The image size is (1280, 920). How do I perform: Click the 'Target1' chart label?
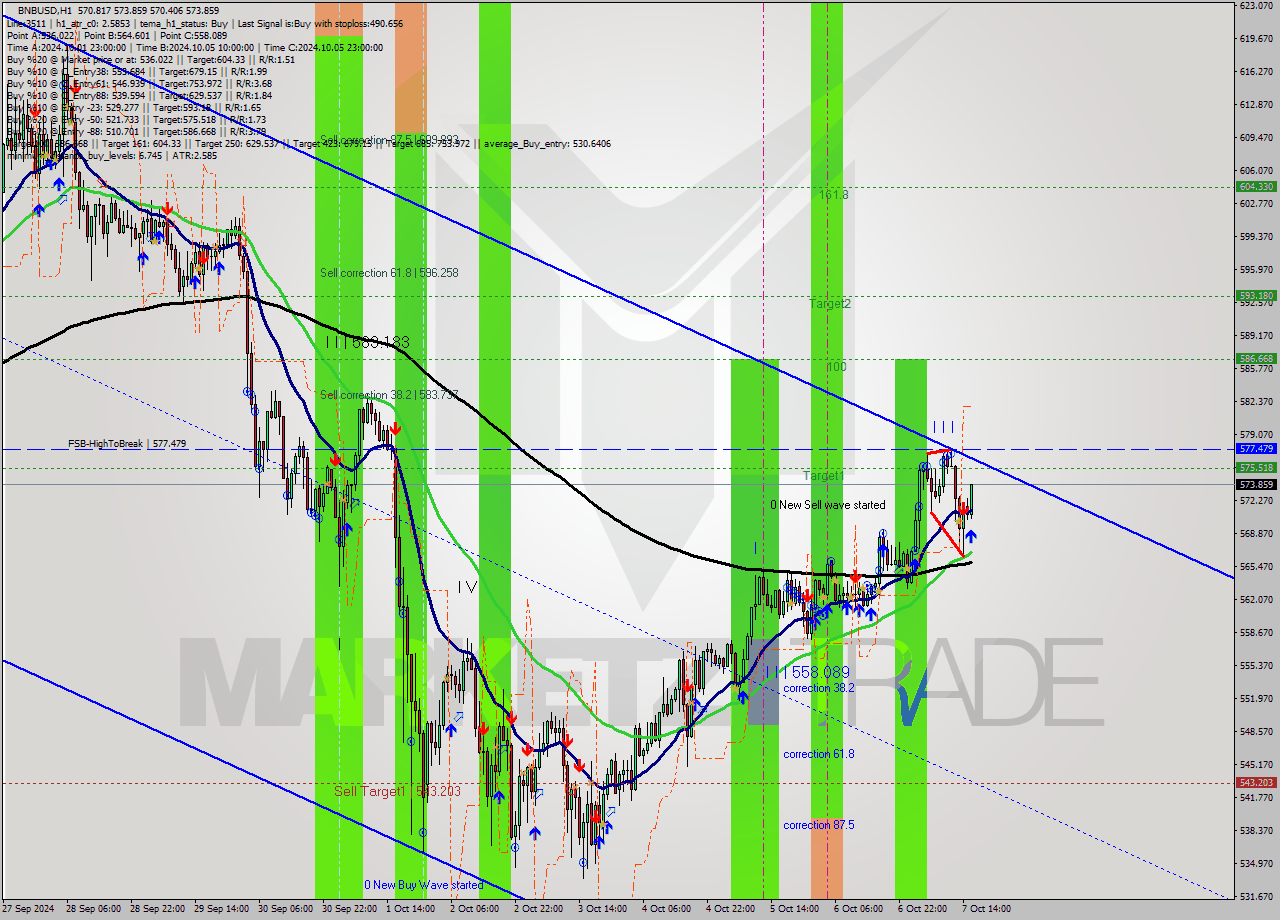(822, 476)
